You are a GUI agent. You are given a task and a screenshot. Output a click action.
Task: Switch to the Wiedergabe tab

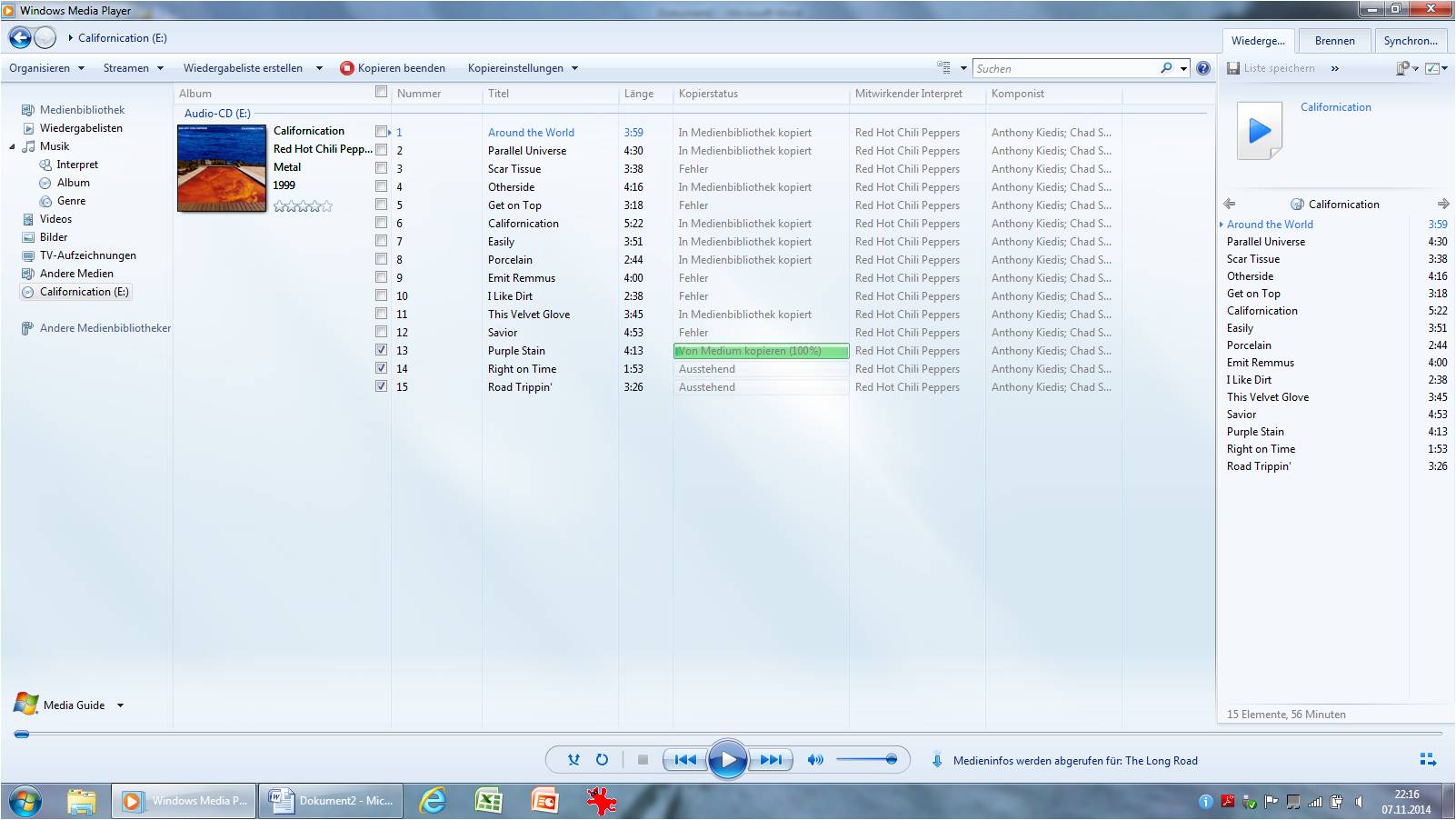point(1258,41)
